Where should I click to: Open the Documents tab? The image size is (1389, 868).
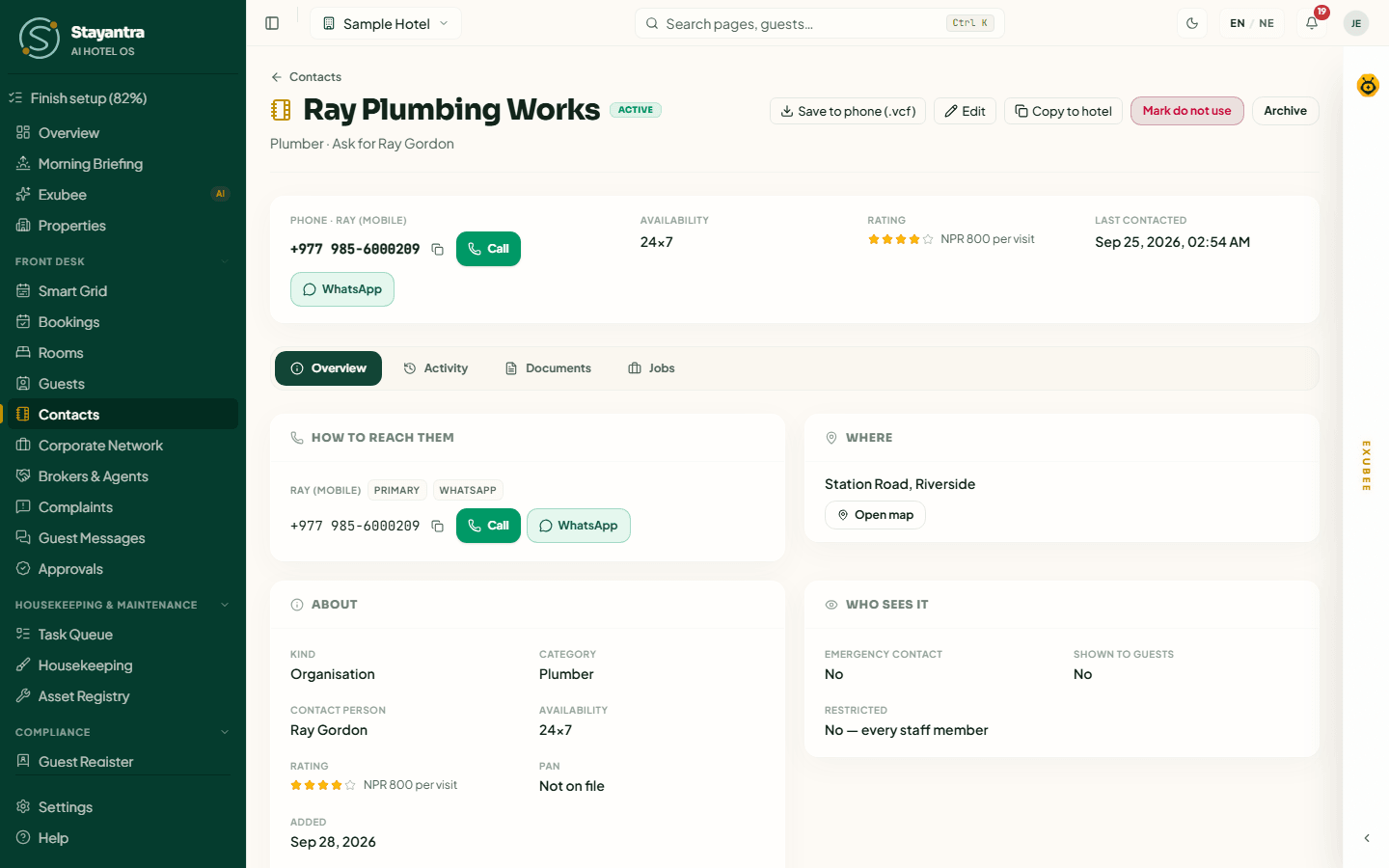click(549, 368)
